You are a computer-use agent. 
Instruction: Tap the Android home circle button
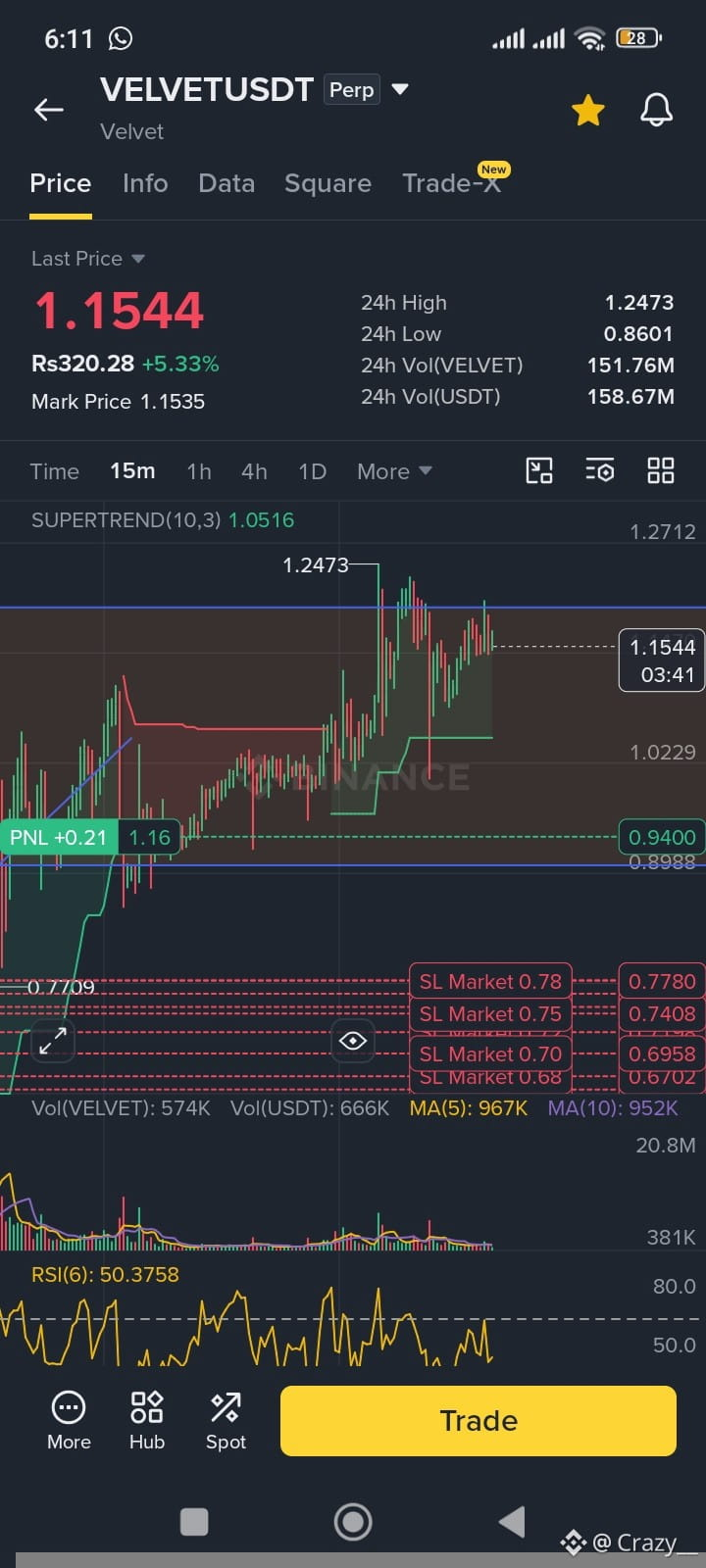click(x=353, y=1522)
